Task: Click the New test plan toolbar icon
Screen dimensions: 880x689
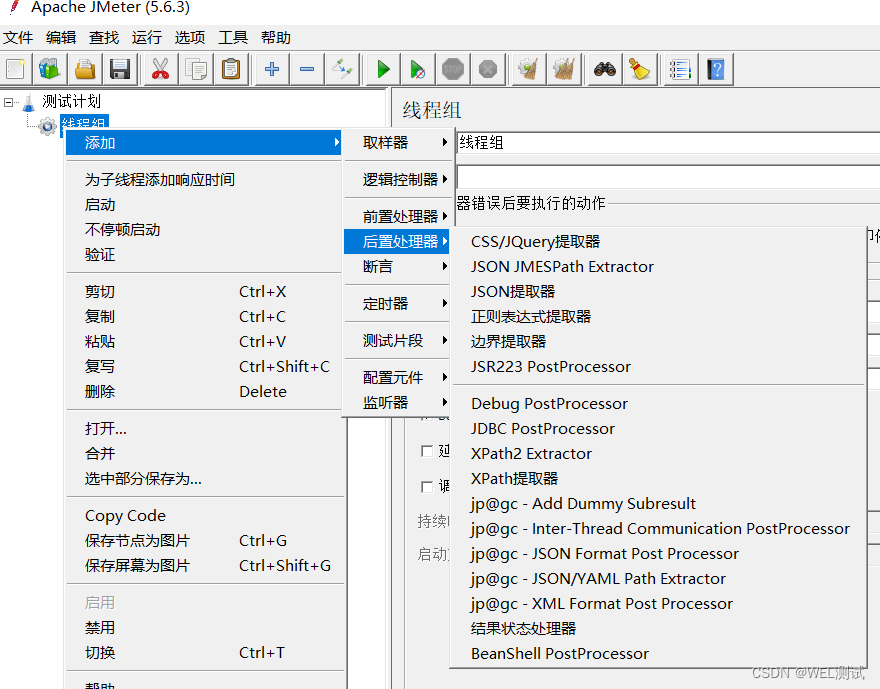Action: coord(16,69)
